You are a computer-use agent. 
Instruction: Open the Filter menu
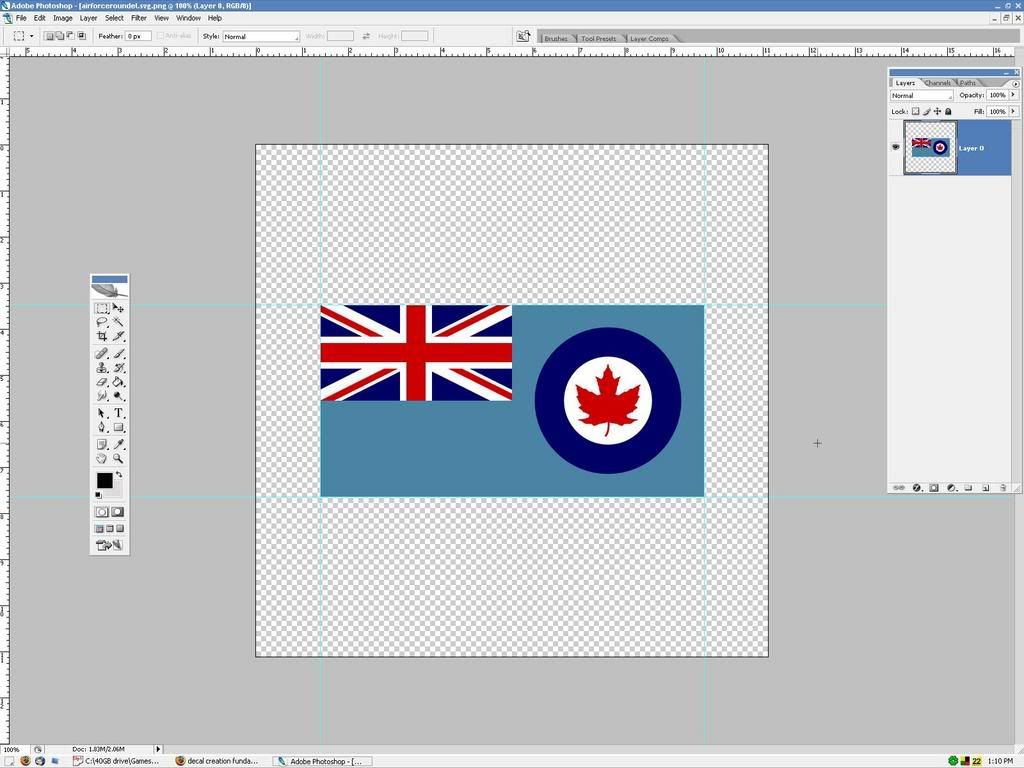point(139,18)
